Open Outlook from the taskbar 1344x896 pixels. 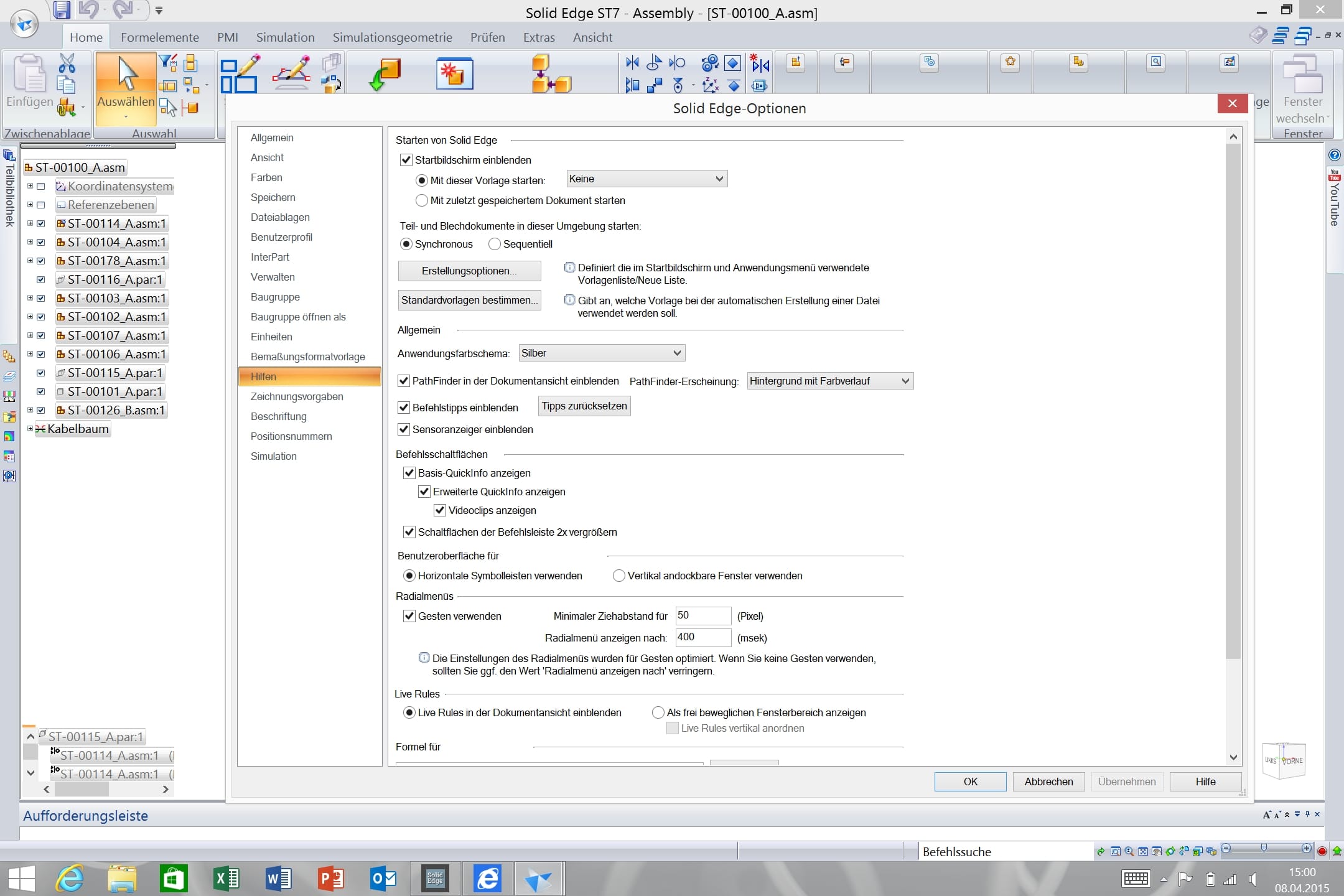(383, 879)
